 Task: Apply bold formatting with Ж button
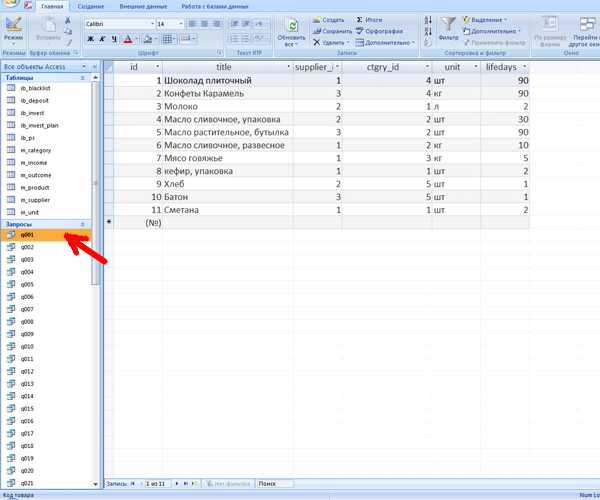[90, 39]
